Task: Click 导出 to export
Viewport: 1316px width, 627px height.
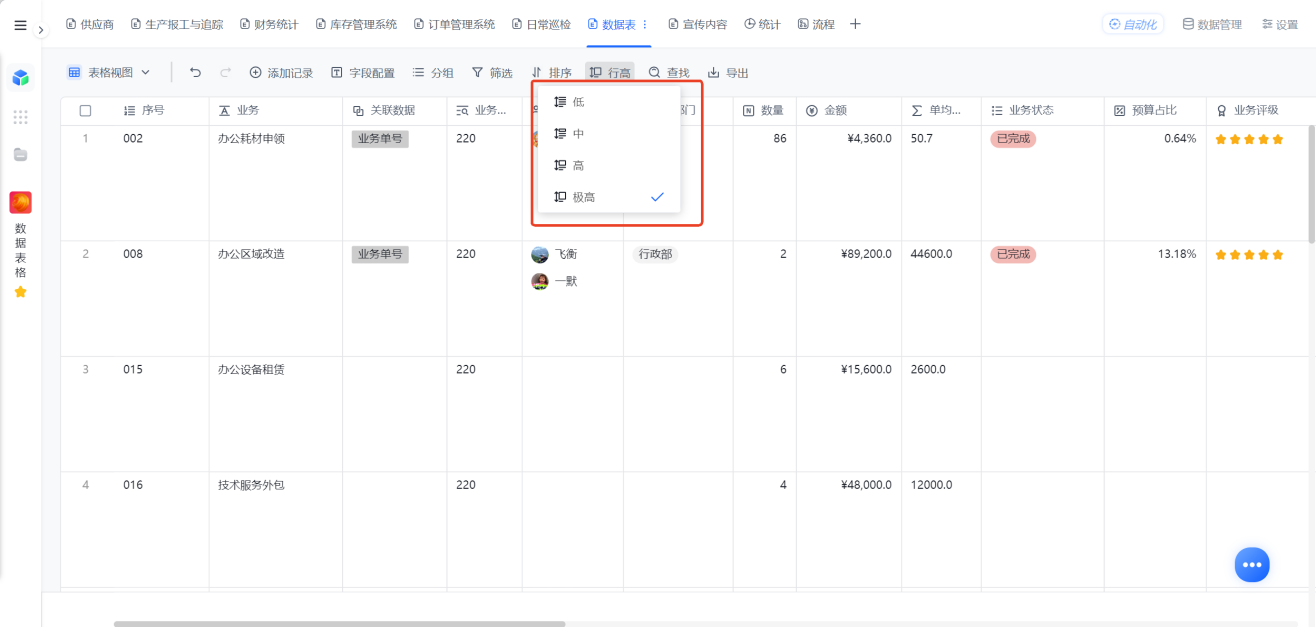Action: pos(728,73)
